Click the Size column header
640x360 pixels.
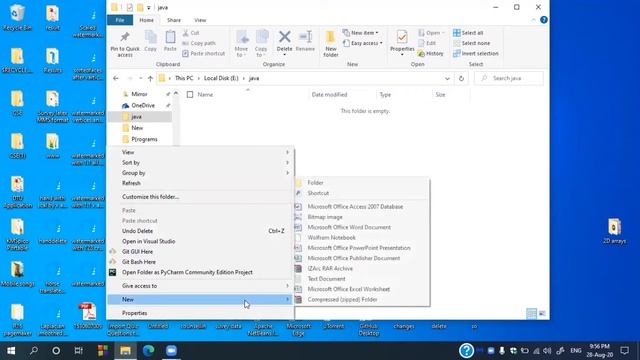[440, 95]
